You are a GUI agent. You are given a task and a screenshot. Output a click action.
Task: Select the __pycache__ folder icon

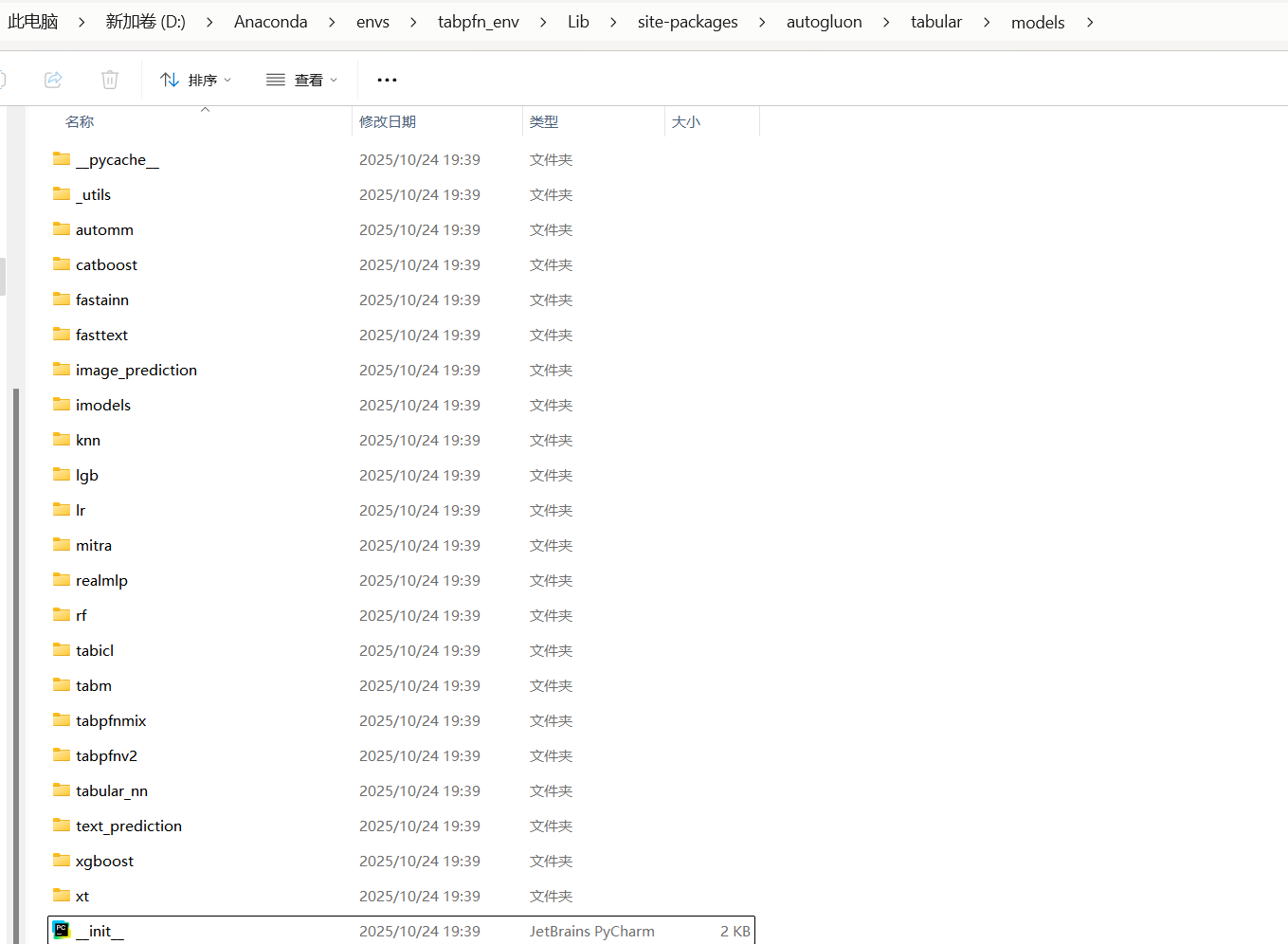62,158
